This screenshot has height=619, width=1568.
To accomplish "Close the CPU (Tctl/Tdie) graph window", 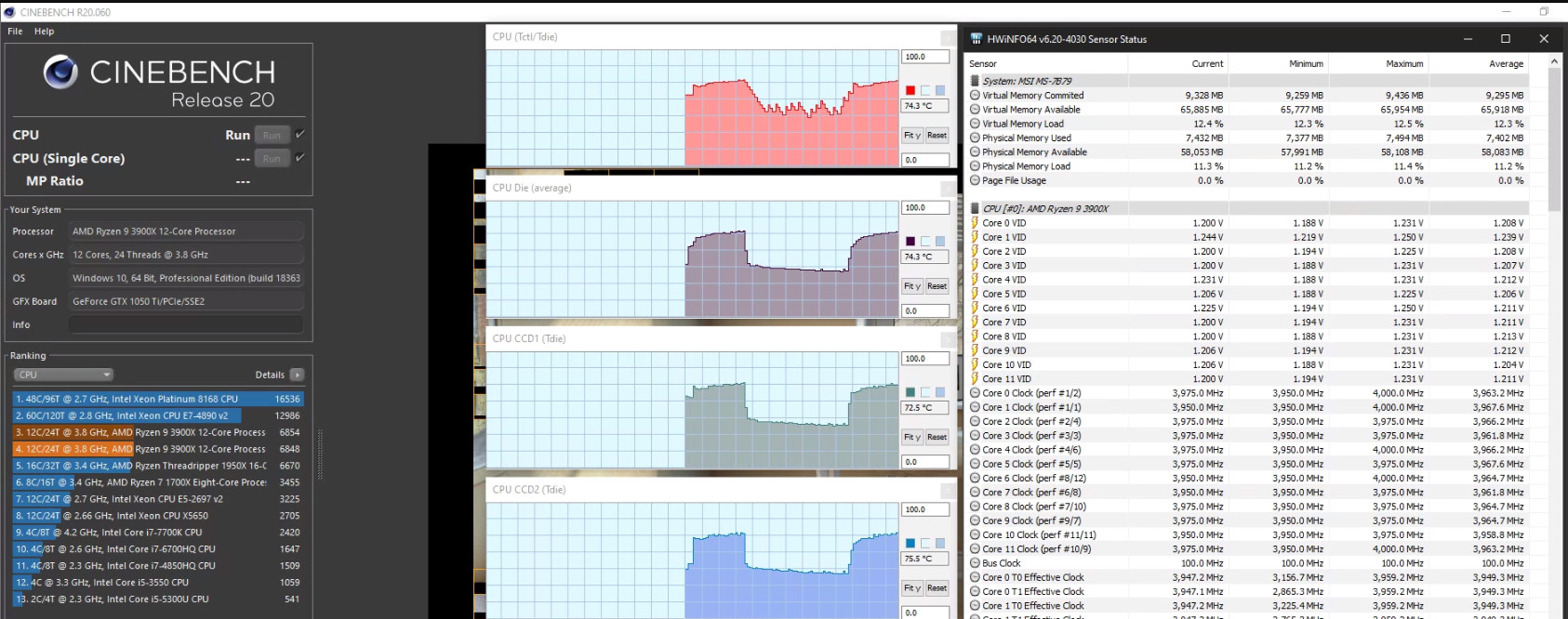I will 948,37.
